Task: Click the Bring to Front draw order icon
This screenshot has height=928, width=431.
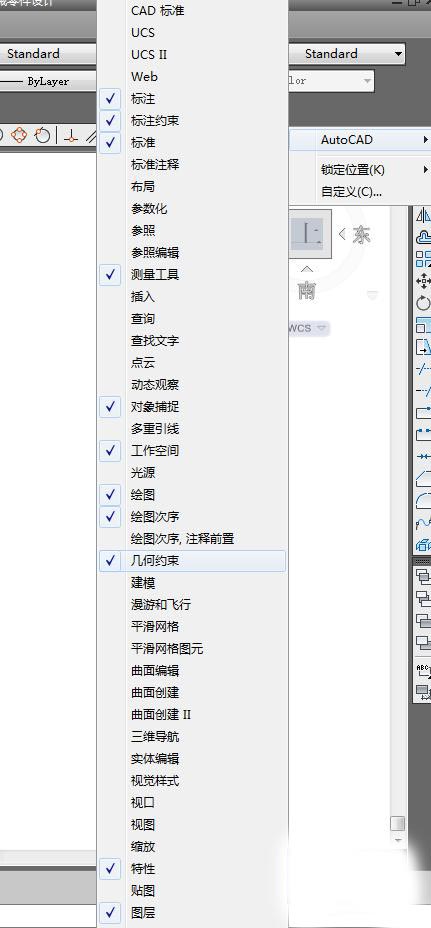Action: point(424,576)
